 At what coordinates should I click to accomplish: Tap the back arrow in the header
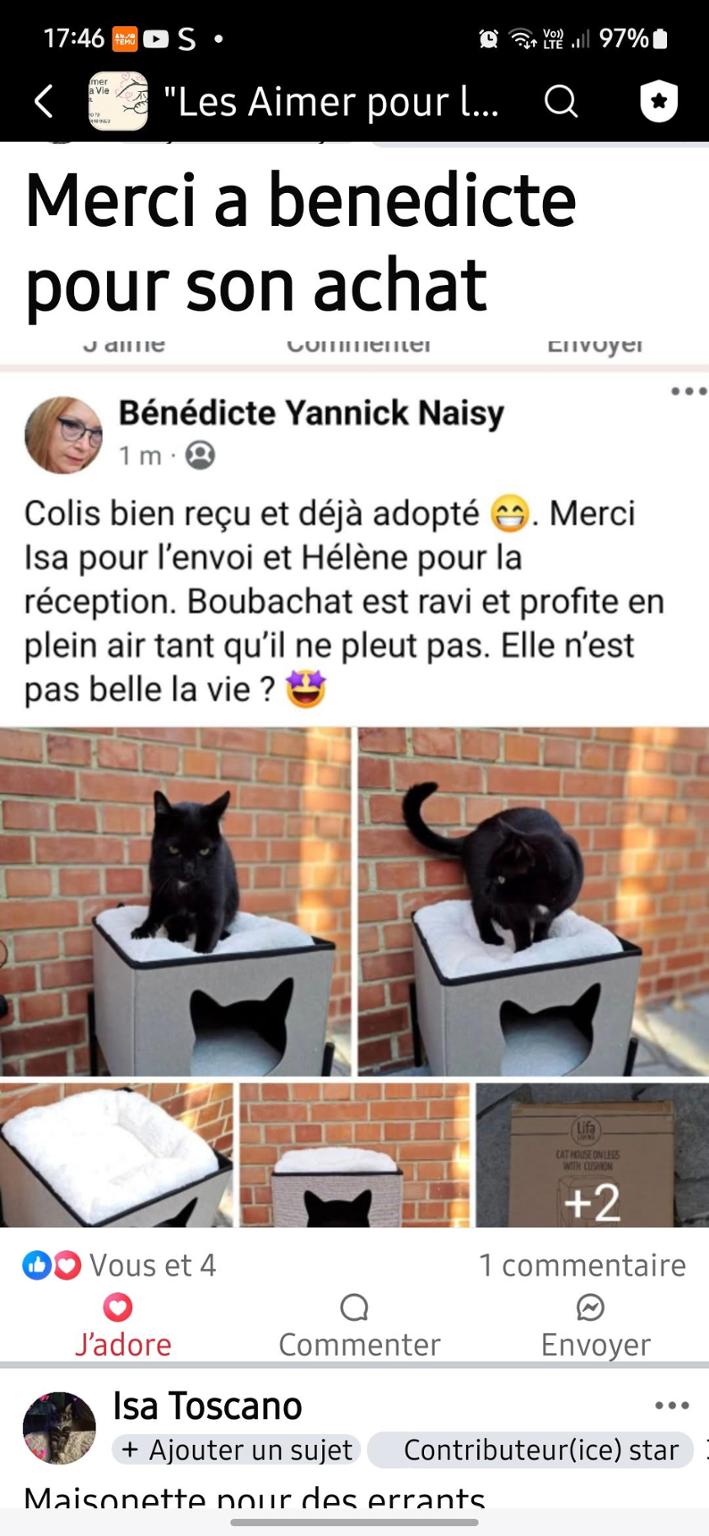click(44, 101)
